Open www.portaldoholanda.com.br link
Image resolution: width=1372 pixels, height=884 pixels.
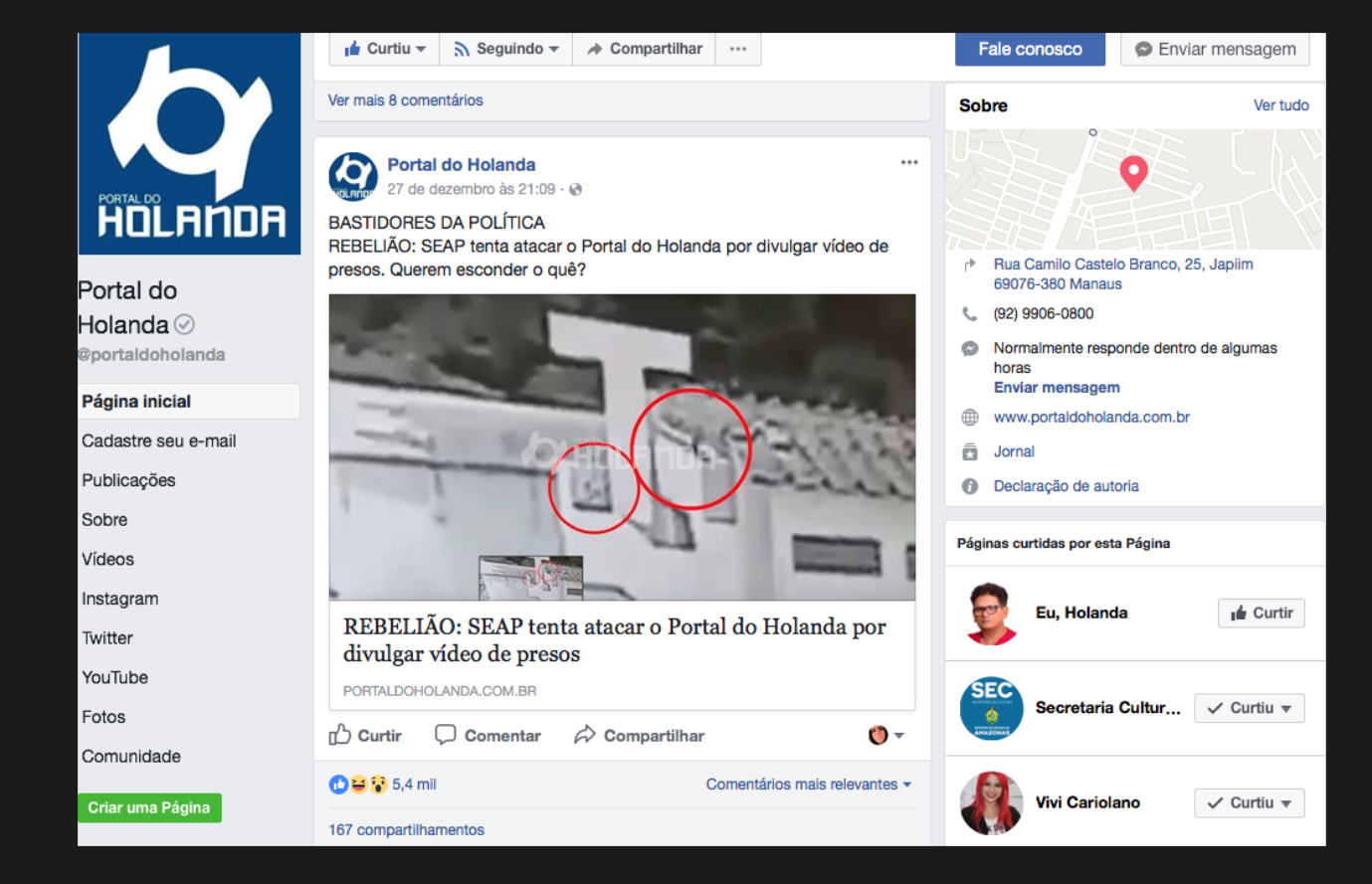1091,418
